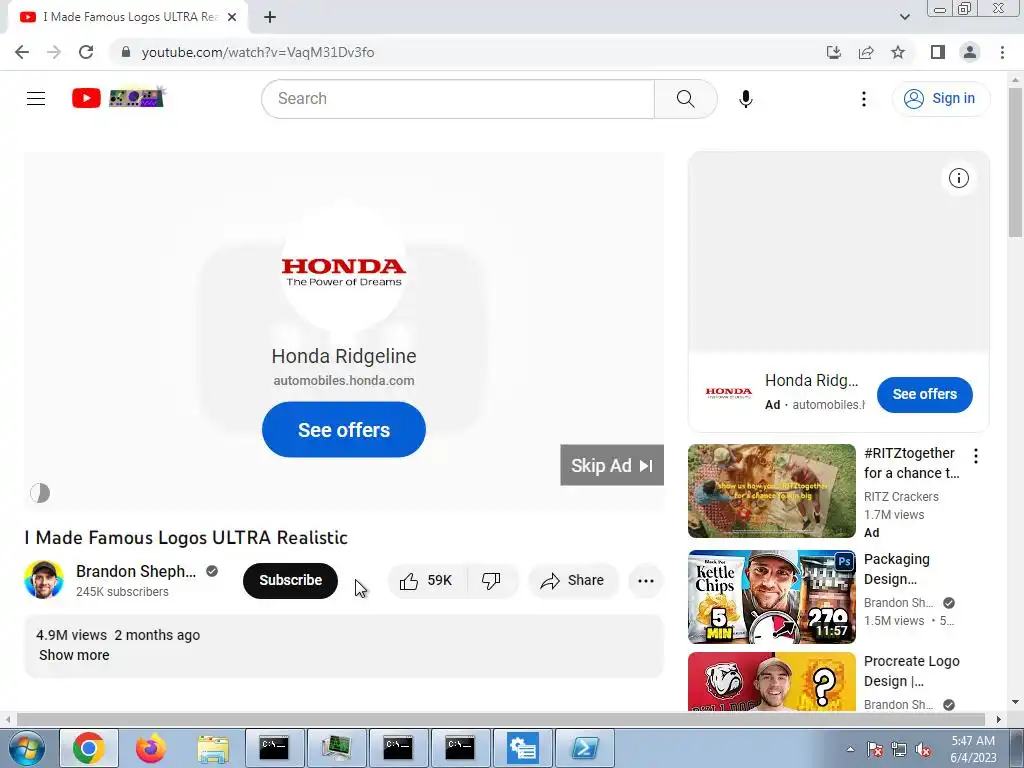Go to YouTube home via logo
1024x768 pixels.
[x=118, y=98]
